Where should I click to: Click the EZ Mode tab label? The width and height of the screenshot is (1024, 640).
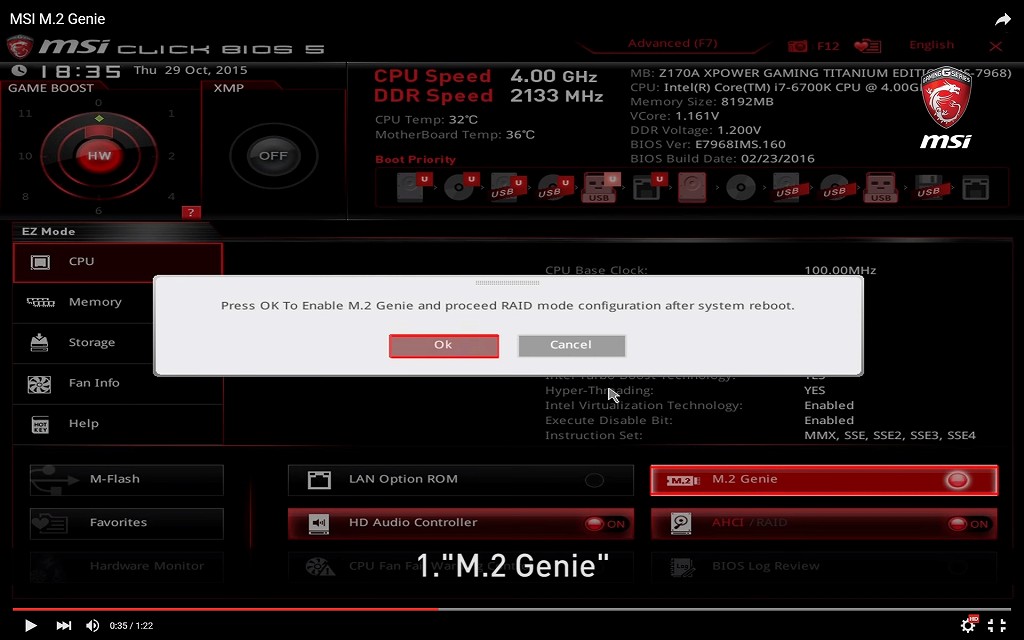tap(48, 231)
